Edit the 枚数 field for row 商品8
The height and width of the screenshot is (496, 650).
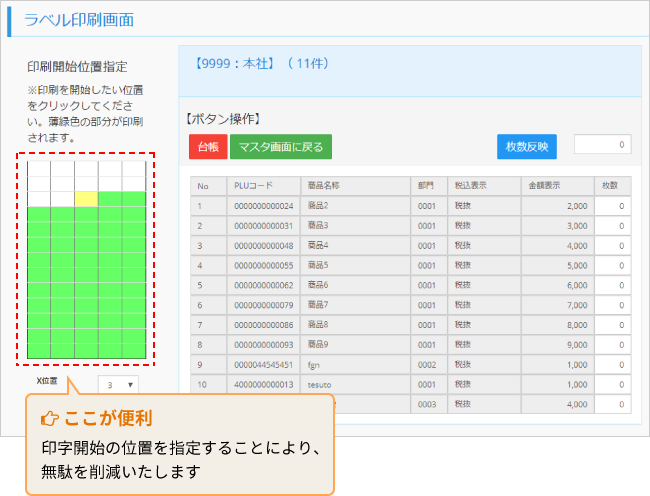pyautogui.click(x=613, y=325)
